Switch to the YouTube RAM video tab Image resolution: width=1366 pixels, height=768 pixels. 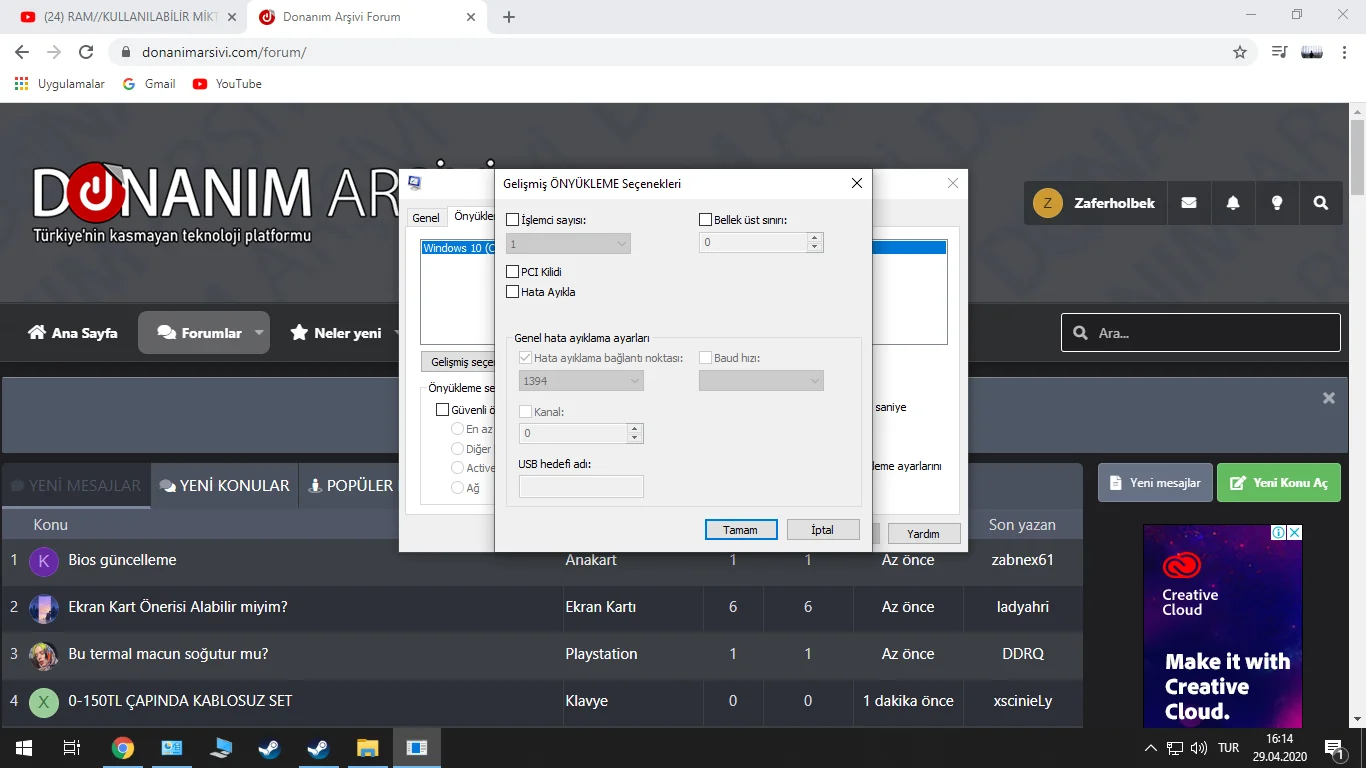(128, 17)
